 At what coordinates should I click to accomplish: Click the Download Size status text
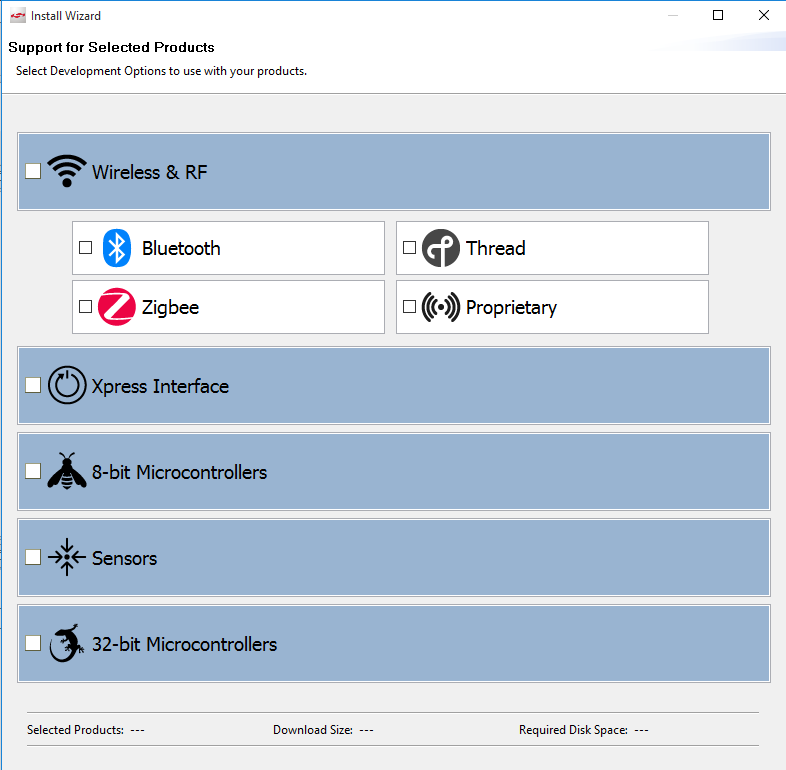(x=323, y=730)
